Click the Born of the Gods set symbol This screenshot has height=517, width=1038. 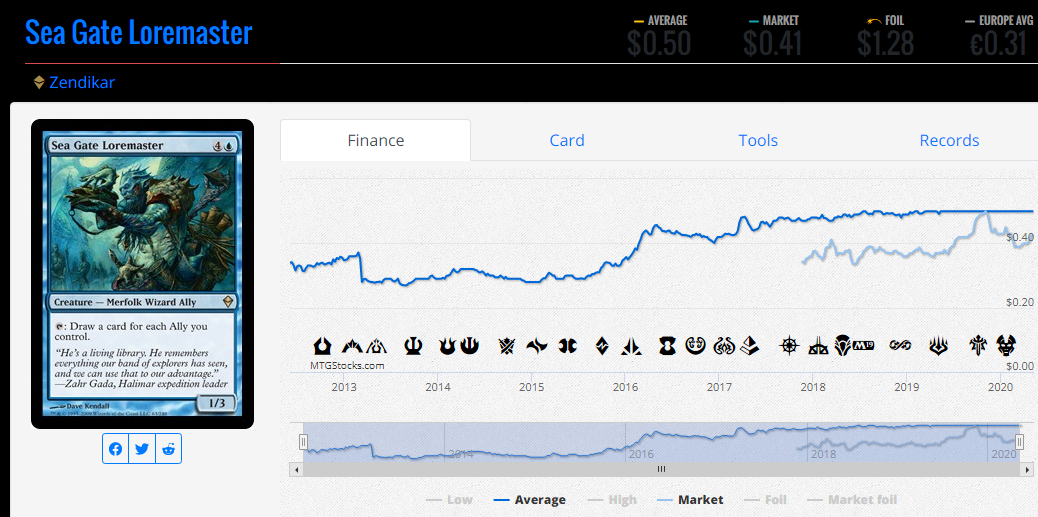[x=448, y=346]
